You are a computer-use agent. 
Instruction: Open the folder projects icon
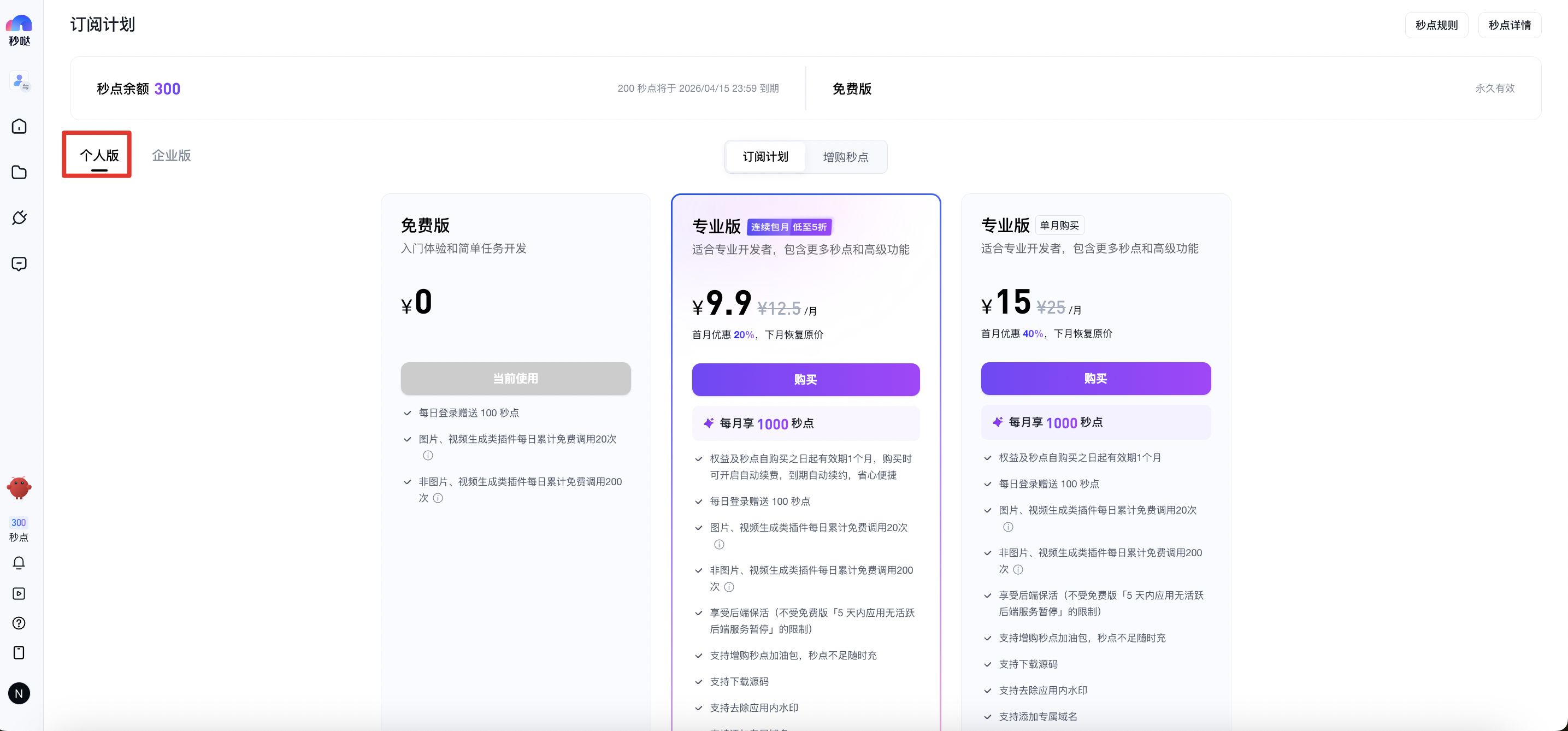coord(19,172)
